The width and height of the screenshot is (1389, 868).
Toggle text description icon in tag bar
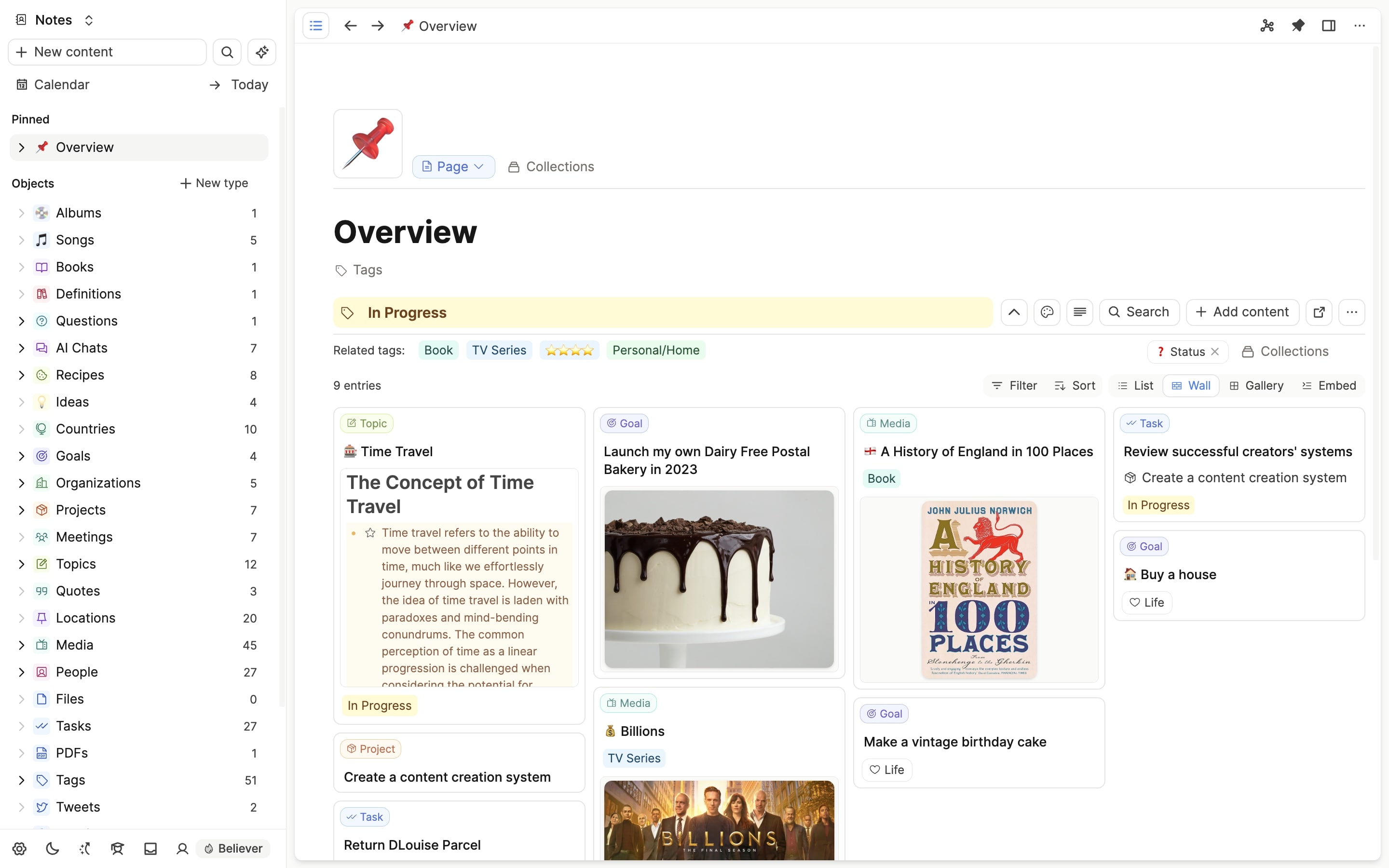1079,312
